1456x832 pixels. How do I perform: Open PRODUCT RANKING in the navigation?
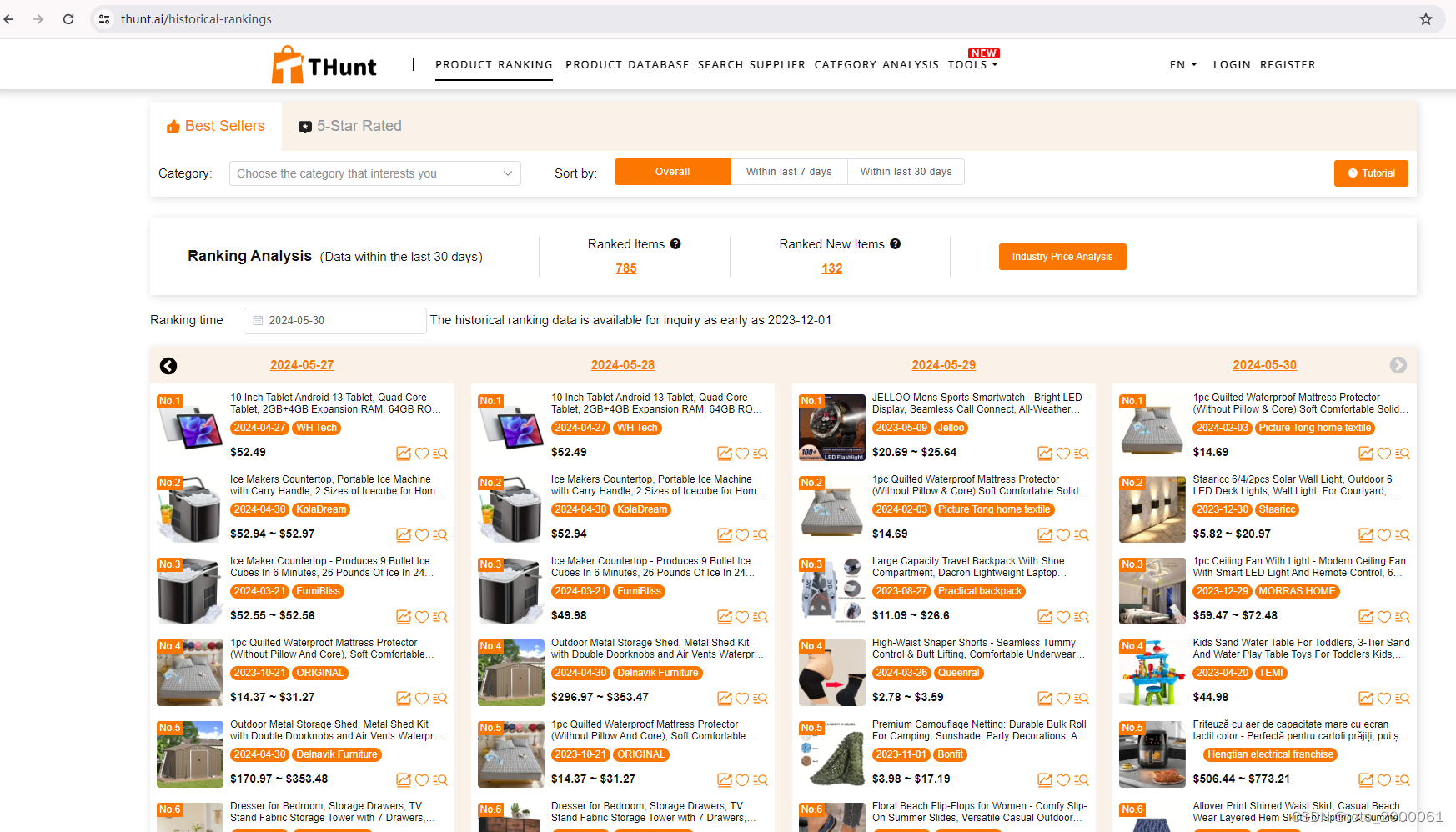pyautogui.click(x=494, y=65)
